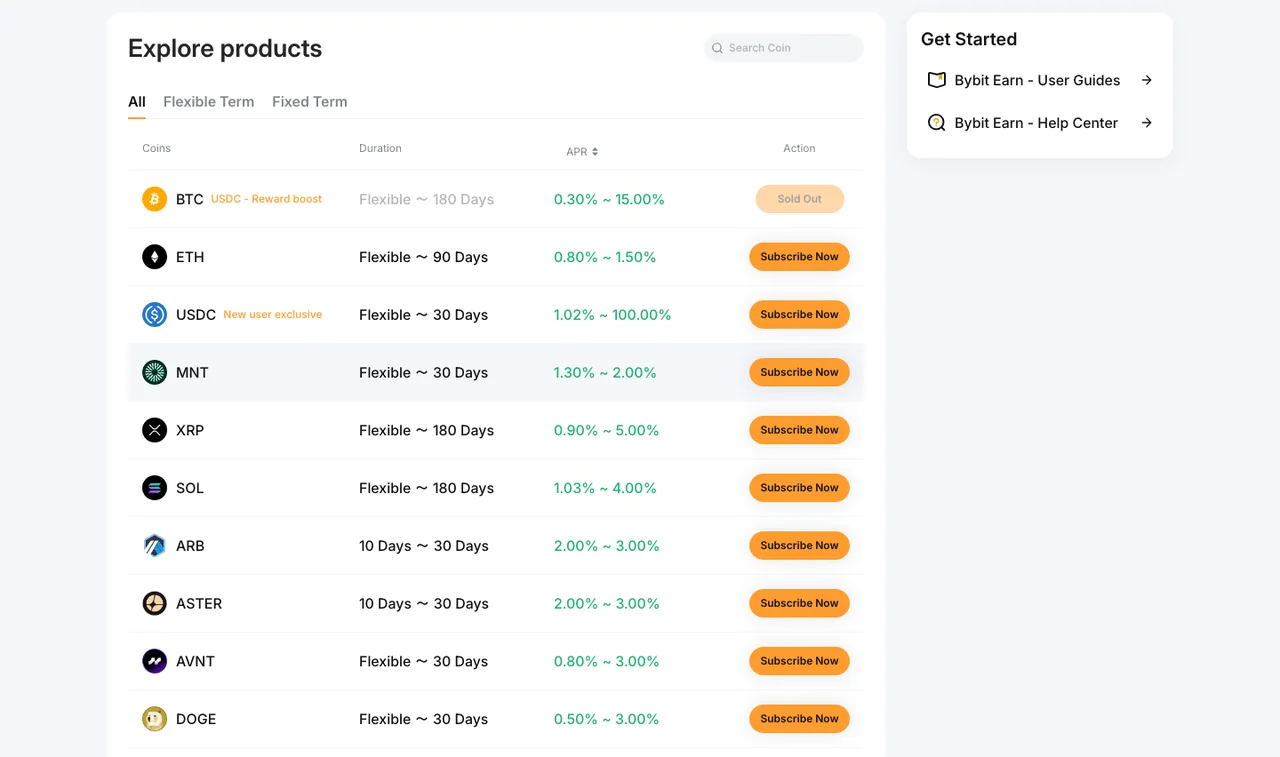Click the DOGE coin icon
The height and width of the screenshot is (757, 1280).
(154, 719)
